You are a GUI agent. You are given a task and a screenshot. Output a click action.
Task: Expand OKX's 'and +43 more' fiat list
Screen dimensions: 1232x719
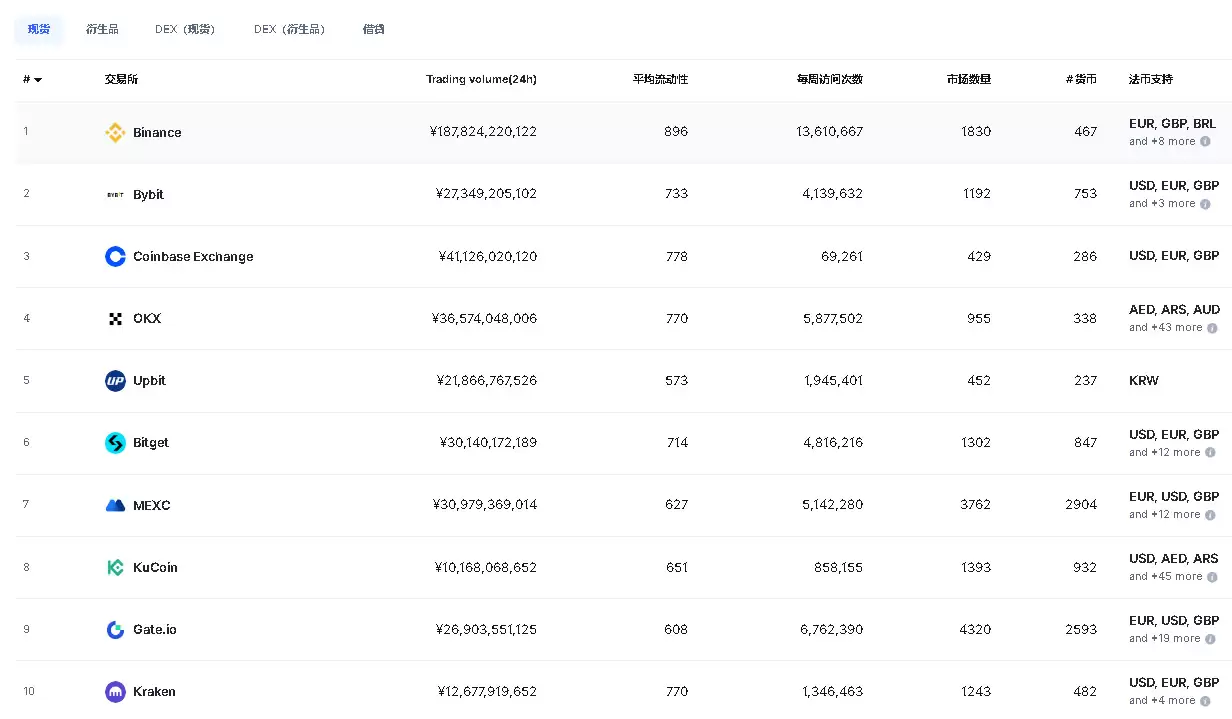(1175, 327)
